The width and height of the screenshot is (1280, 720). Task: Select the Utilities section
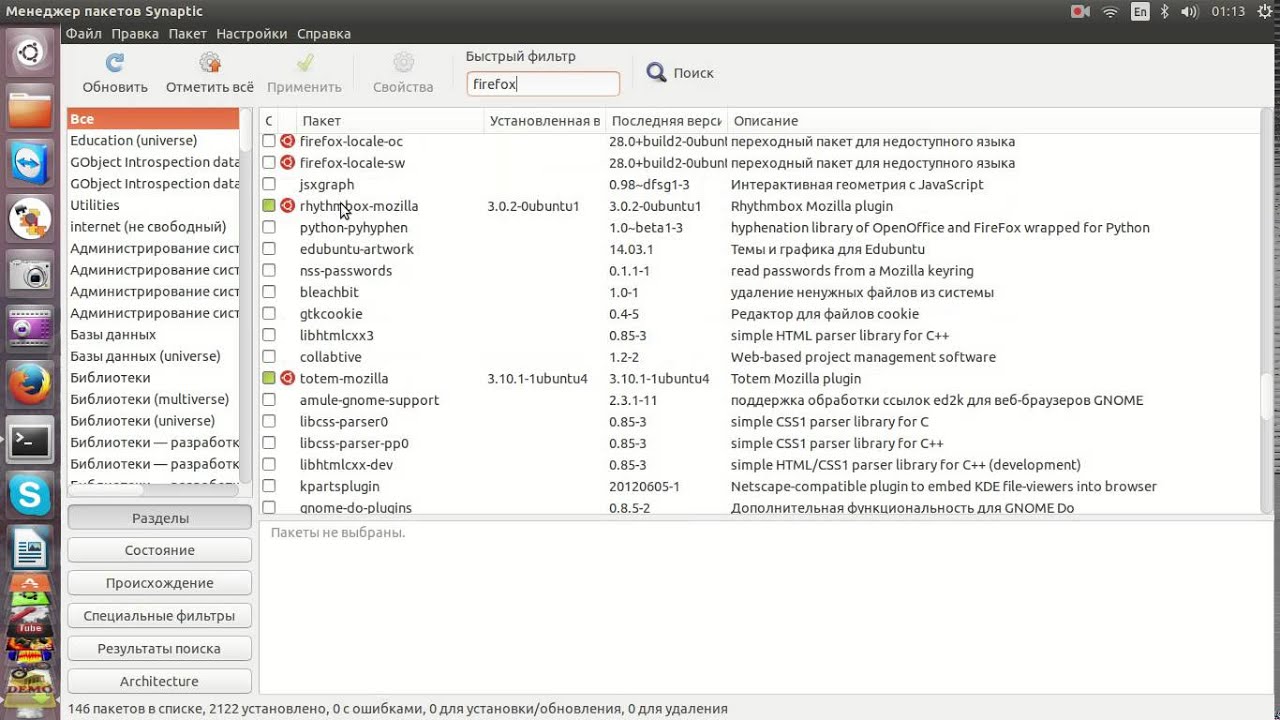(x=153, y=205)
